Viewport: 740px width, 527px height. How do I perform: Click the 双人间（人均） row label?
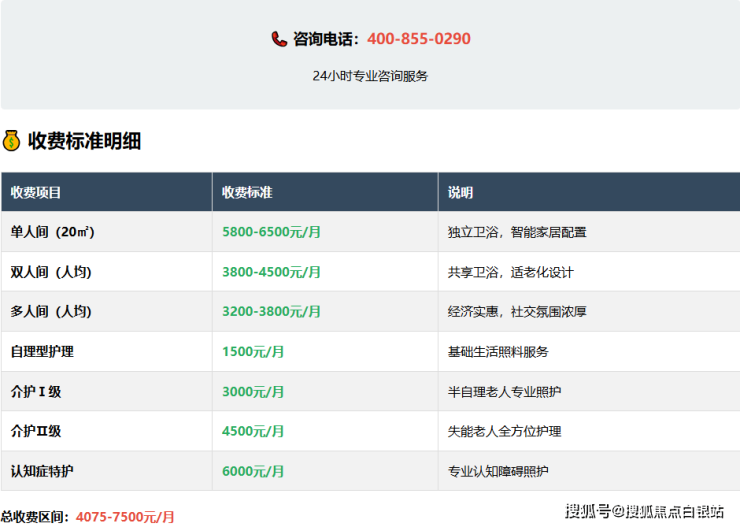click(51, 272)
